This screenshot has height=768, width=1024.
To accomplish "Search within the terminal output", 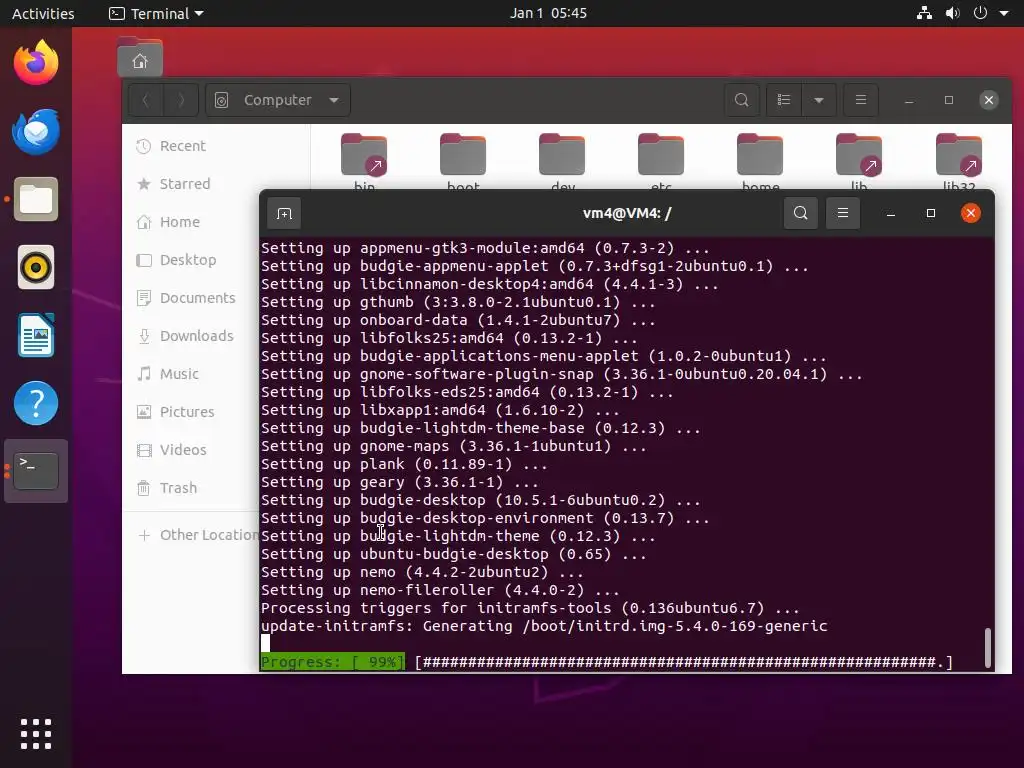I will (801, 214).
